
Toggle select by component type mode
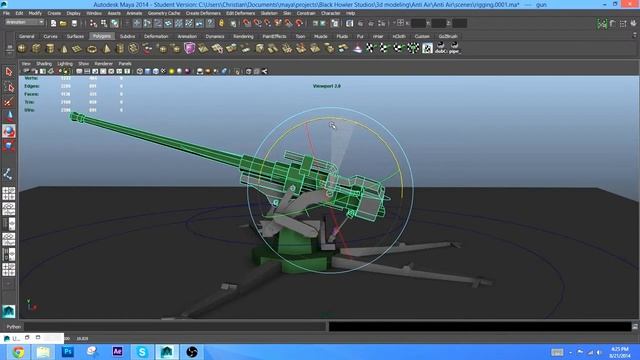pos(115,24)
